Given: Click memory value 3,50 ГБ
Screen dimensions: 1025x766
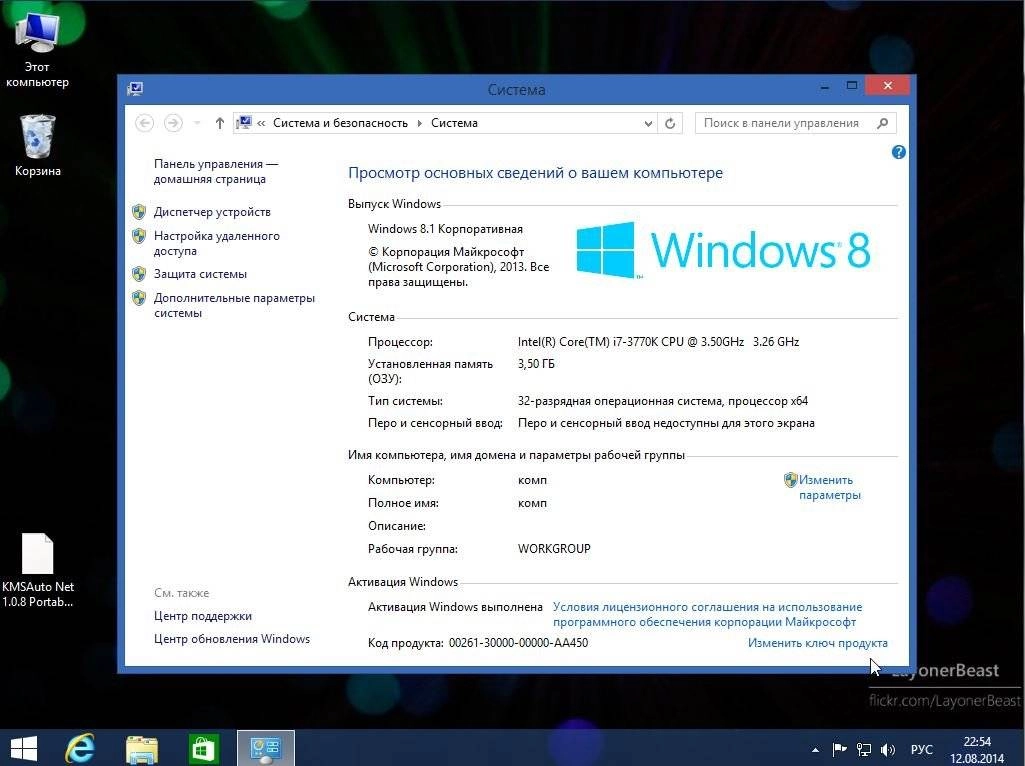Looking at the screenshot, I should (x=536, y=363).
